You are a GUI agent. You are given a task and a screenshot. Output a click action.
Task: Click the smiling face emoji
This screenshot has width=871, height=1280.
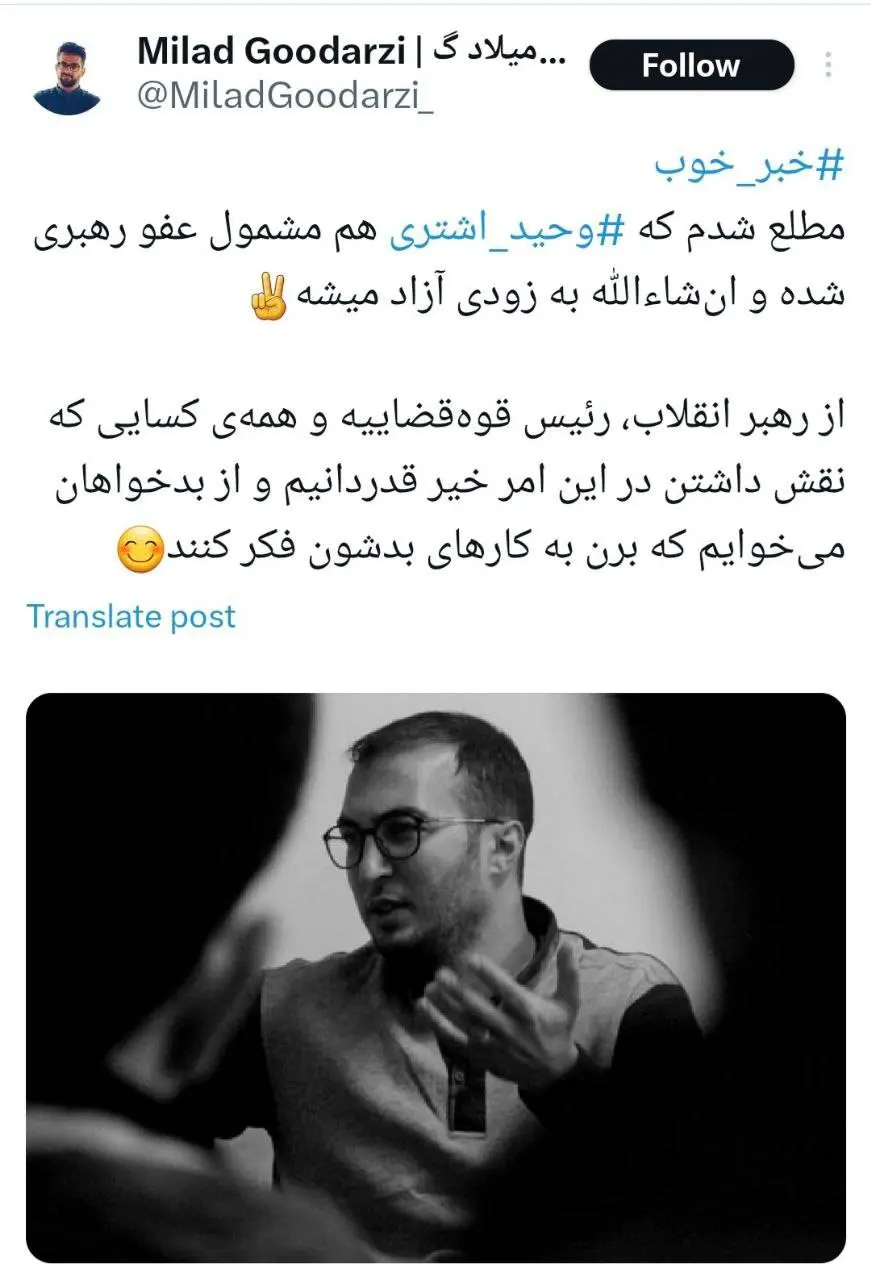click(x=140, y=553)
